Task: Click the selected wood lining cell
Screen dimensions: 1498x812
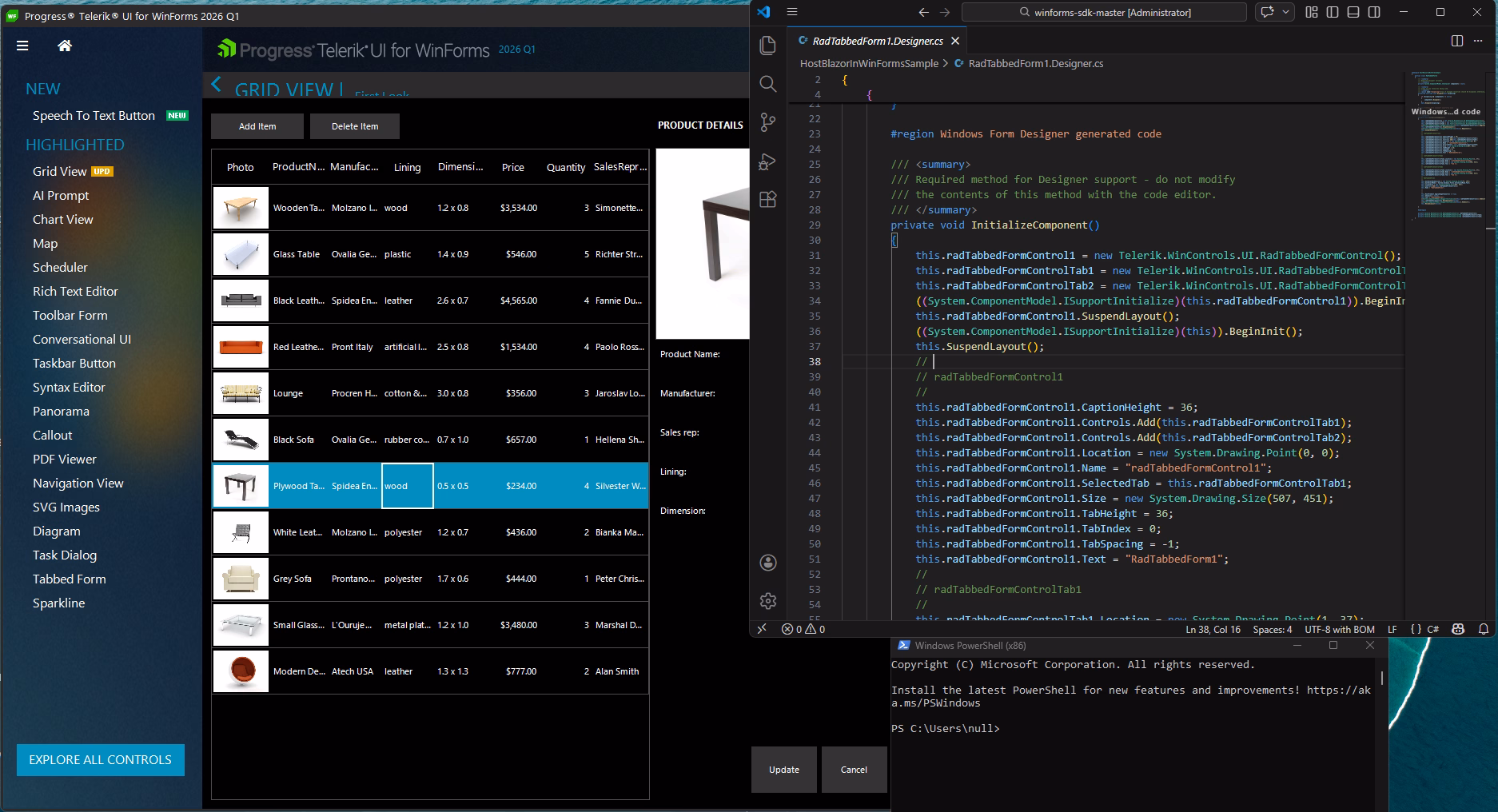Action: [x=408, y=486]
